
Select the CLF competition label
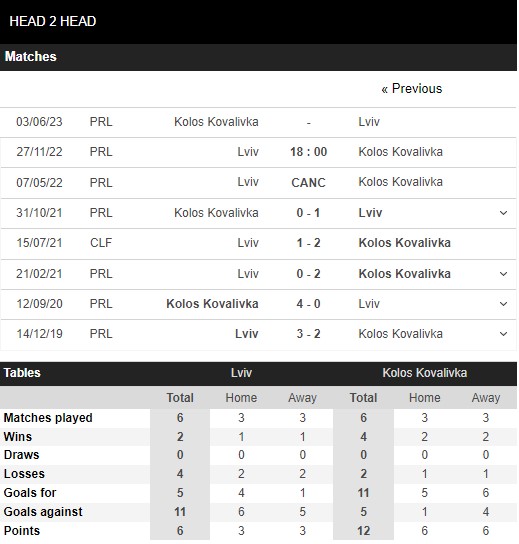101,243
